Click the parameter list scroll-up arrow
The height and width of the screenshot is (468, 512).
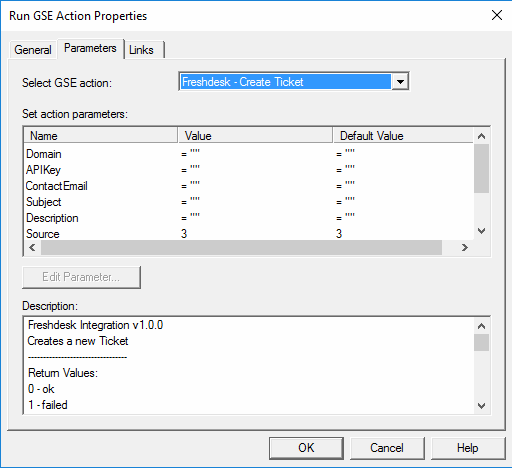click(x=481, y=136)
